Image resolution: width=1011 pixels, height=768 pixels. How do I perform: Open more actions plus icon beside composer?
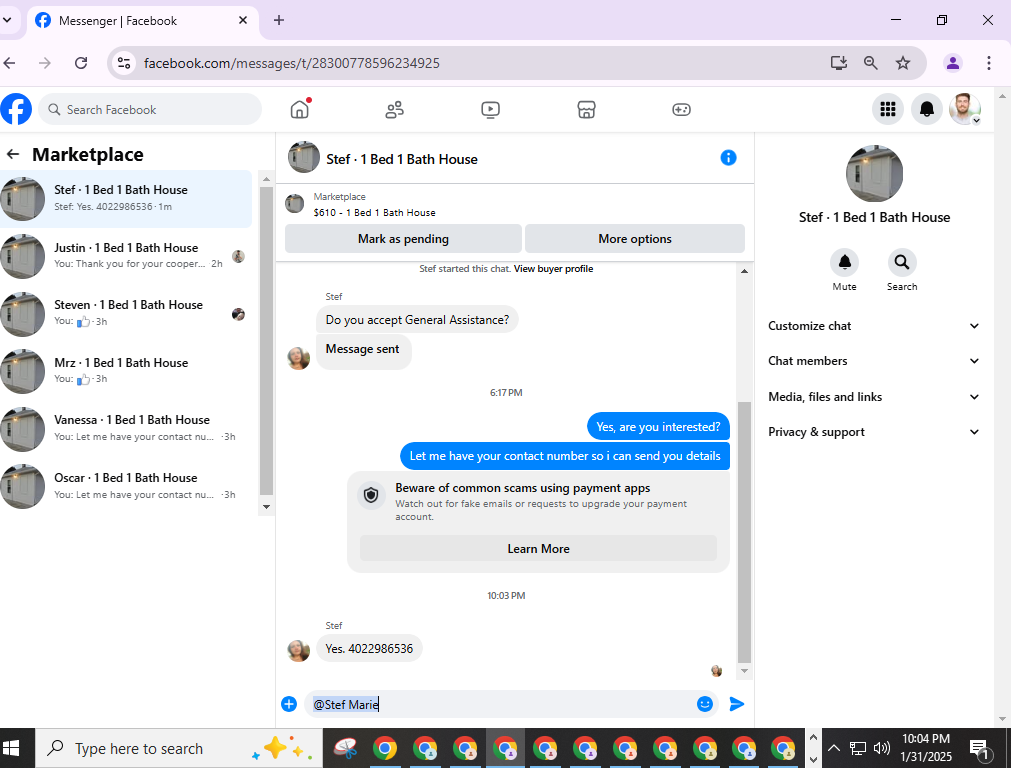pyautogui.click(x=289, y=704)
